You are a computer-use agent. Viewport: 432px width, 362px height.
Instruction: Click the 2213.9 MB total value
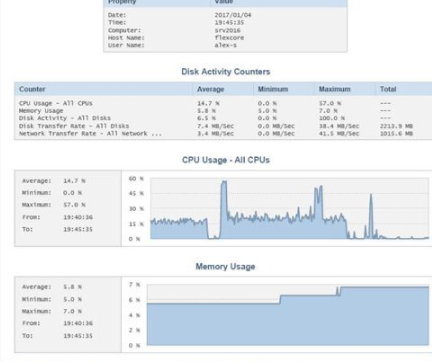[396, 126]
